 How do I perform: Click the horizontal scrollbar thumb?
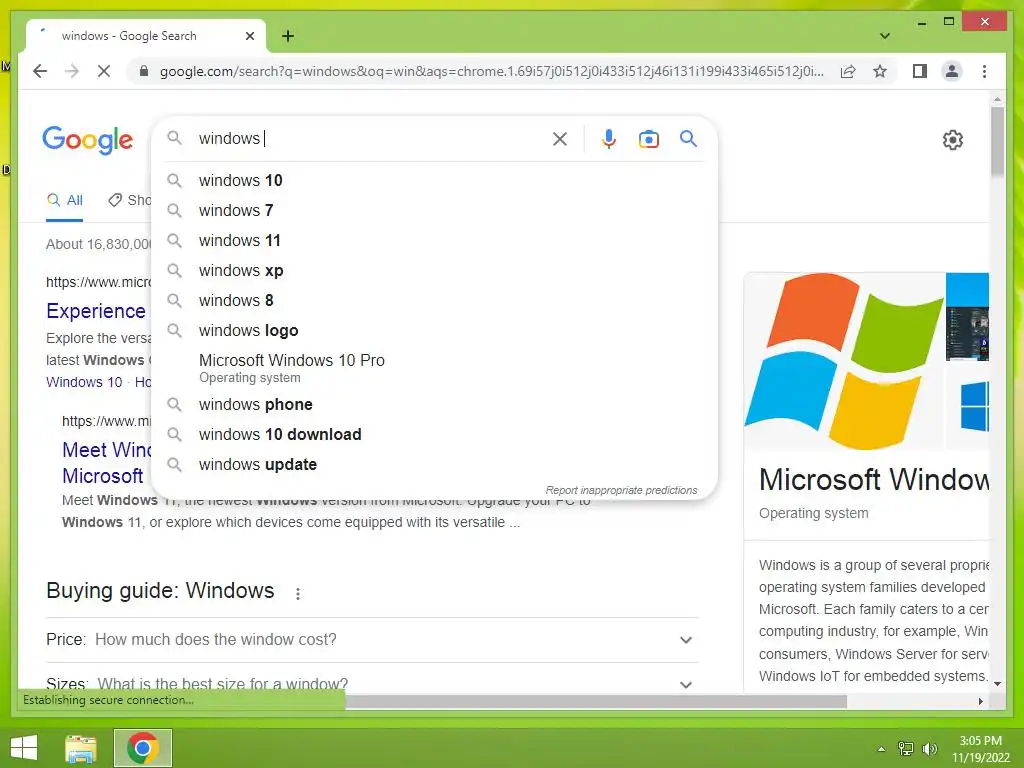(596, 701)
